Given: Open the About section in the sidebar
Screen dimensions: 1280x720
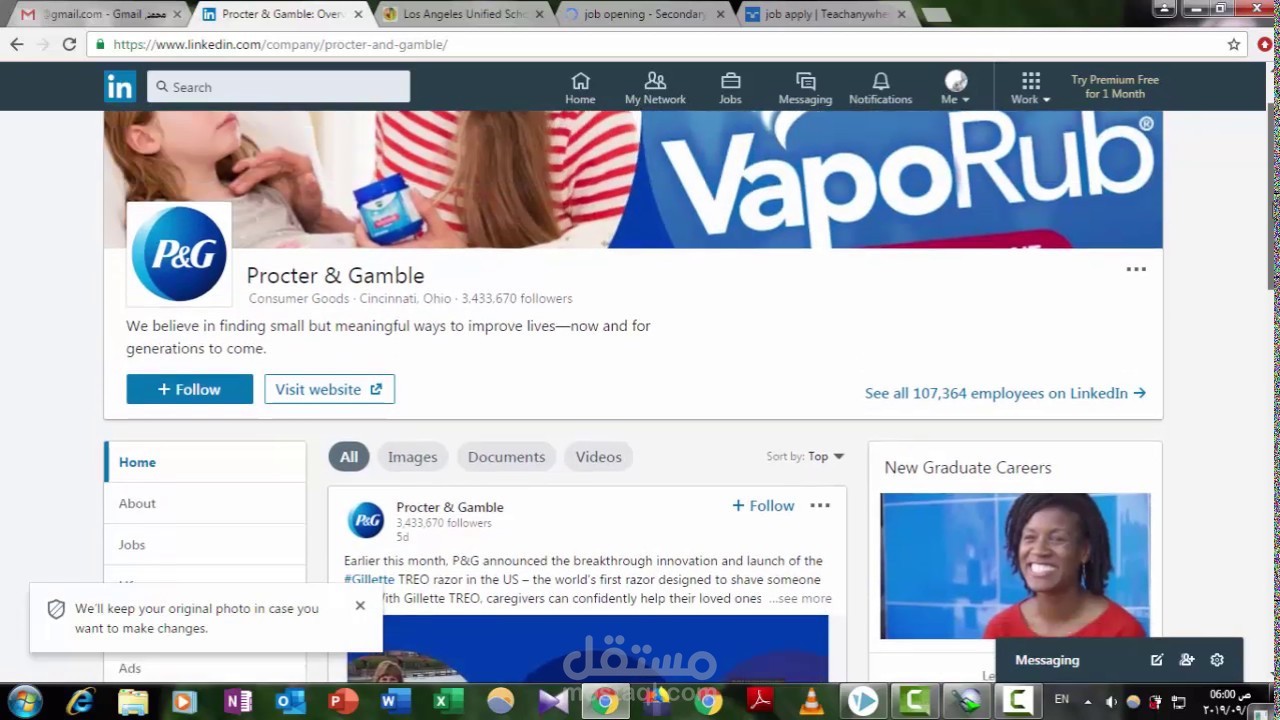Looking at the screenshot, I should point(205,503).
